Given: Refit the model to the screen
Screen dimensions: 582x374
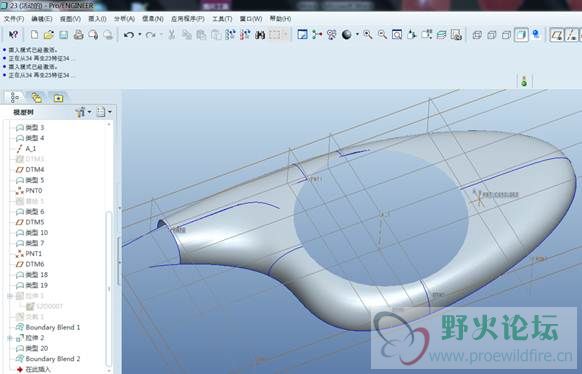Looking at the screenshot, I should coord(397,35).
